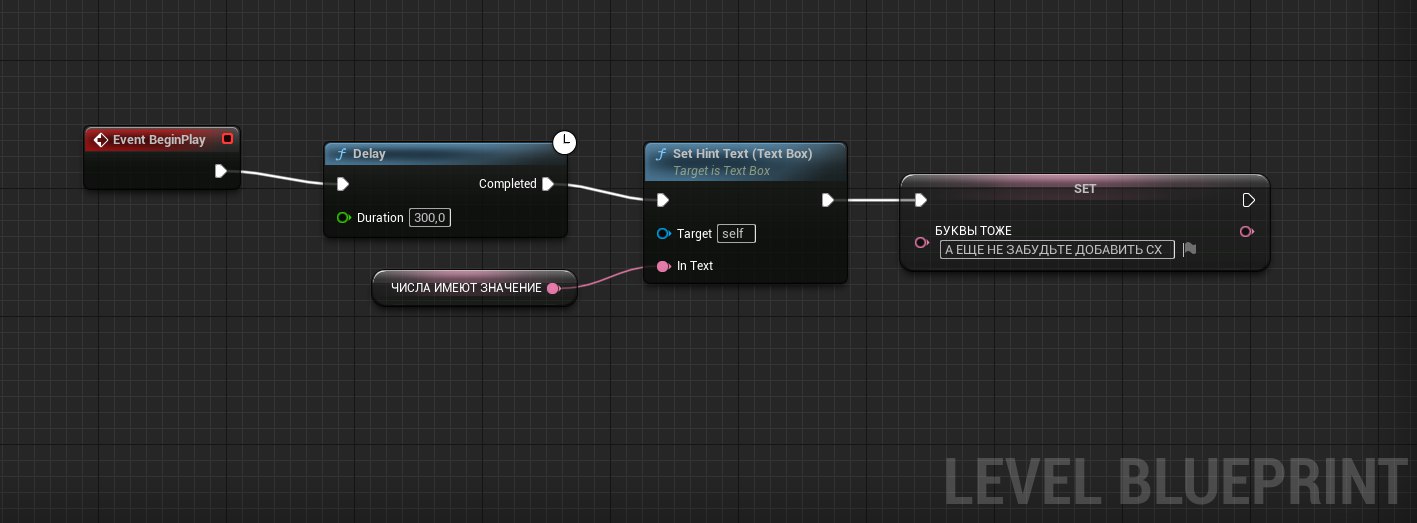Click the pink output pin on SET node
The image size is (1417, 523).
click(1247, 232)
